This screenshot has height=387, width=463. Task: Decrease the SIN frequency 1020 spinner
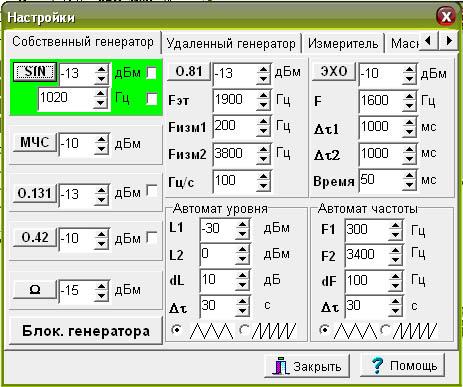point(101,103)
